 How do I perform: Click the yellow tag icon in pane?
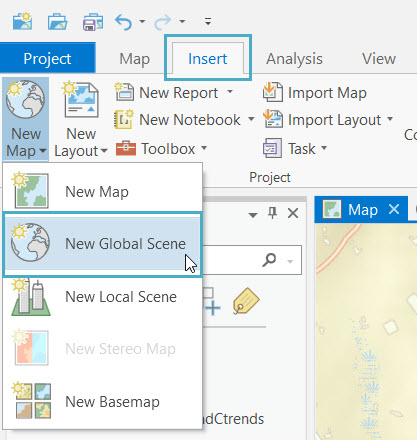pos(246,301)
